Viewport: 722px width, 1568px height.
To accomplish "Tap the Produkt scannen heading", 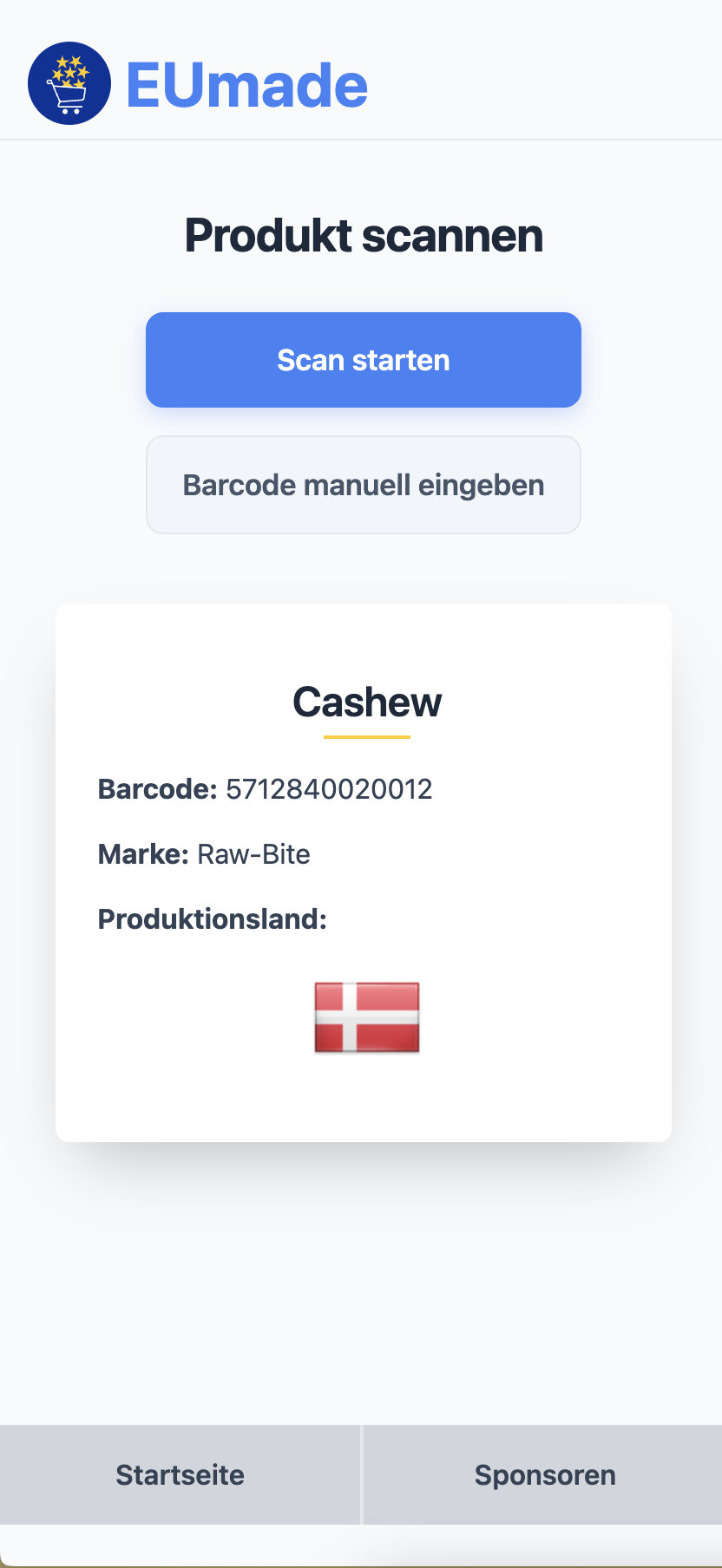I will [x=363, y=235].
